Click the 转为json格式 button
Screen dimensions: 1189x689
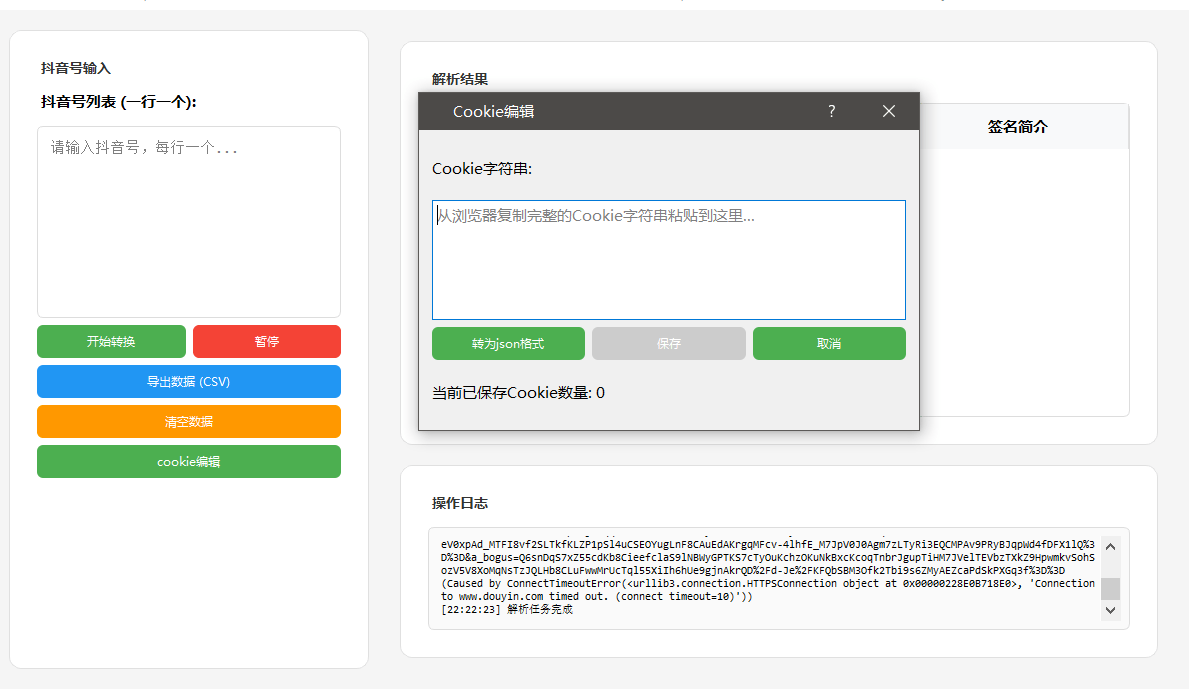(507, 343)
